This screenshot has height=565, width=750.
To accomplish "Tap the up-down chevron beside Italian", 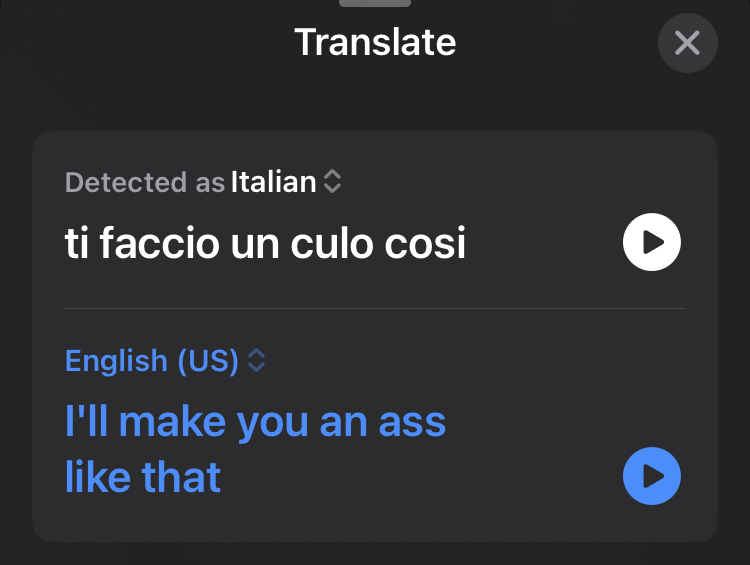I will tap(333, 182).
